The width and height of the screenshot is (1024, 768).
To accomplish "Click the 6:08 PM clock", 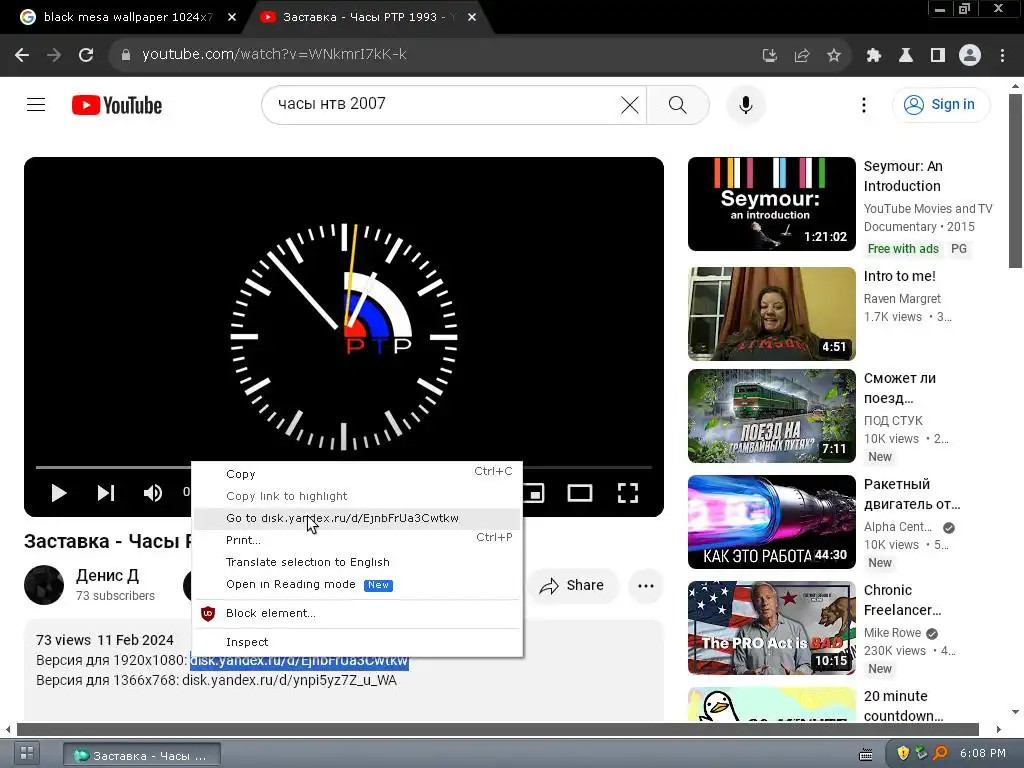I will pyautogui.click(x=983, y=753).
